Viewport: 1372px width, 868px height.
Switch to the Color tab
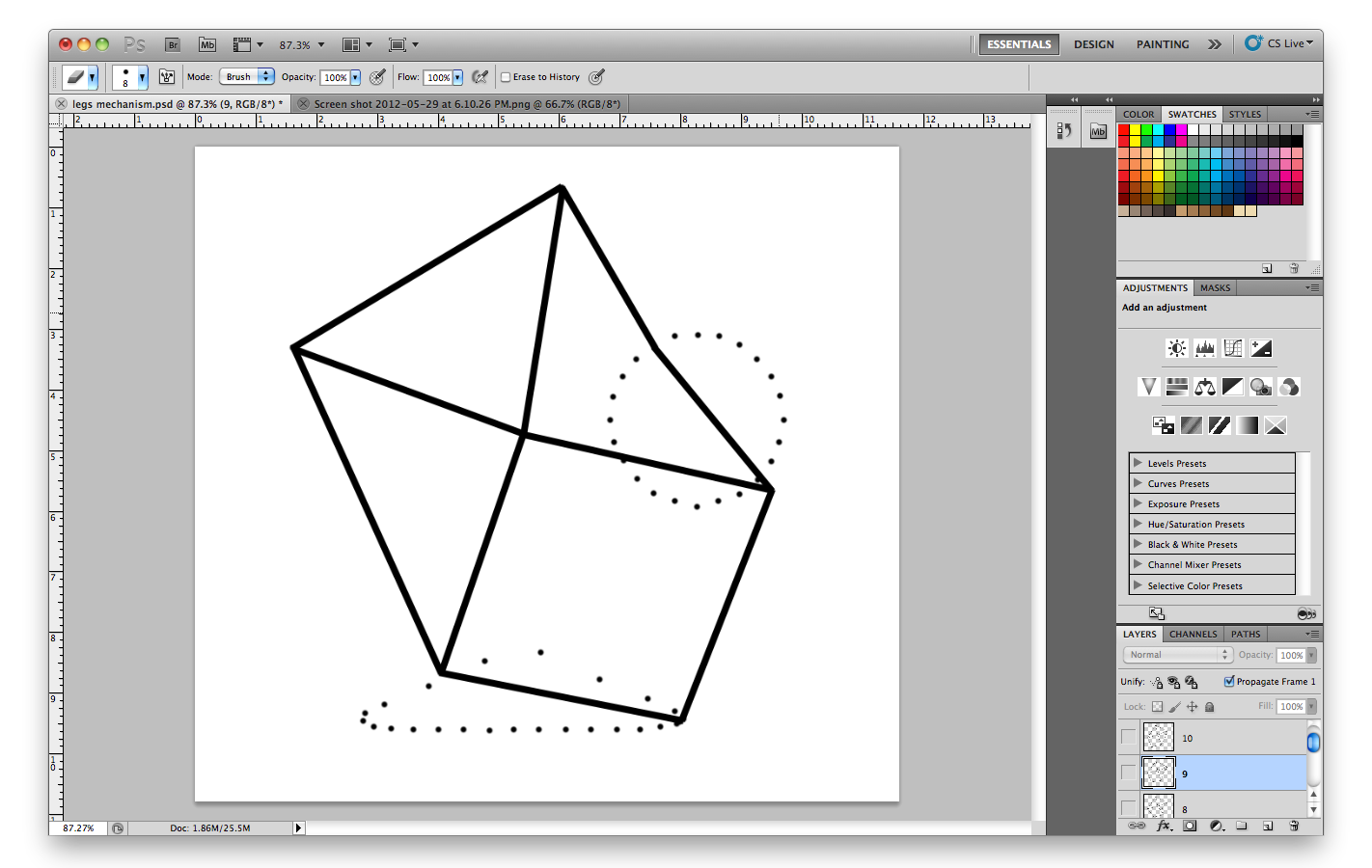pyautogui.click(x=1139, y=114)
